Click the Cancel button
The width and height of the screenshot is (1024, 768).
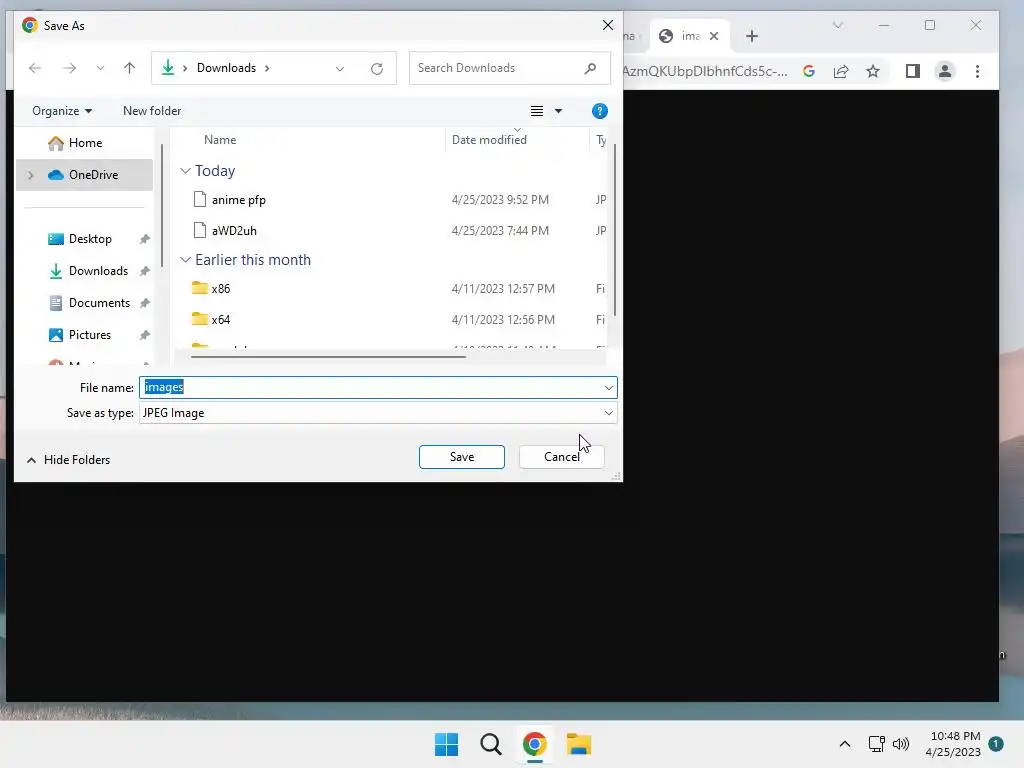[x=562, y=457]
